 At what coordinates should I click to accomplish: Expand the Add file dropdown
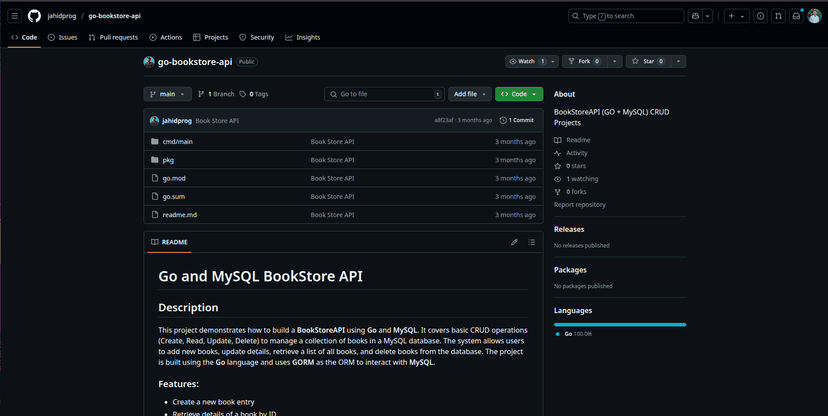coord(470,94)
